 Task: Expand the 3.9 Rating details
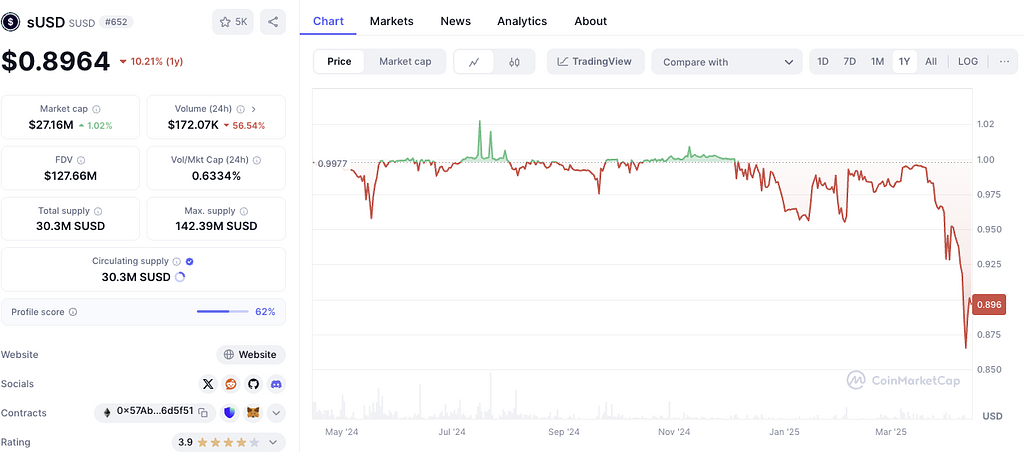point(276,441)
